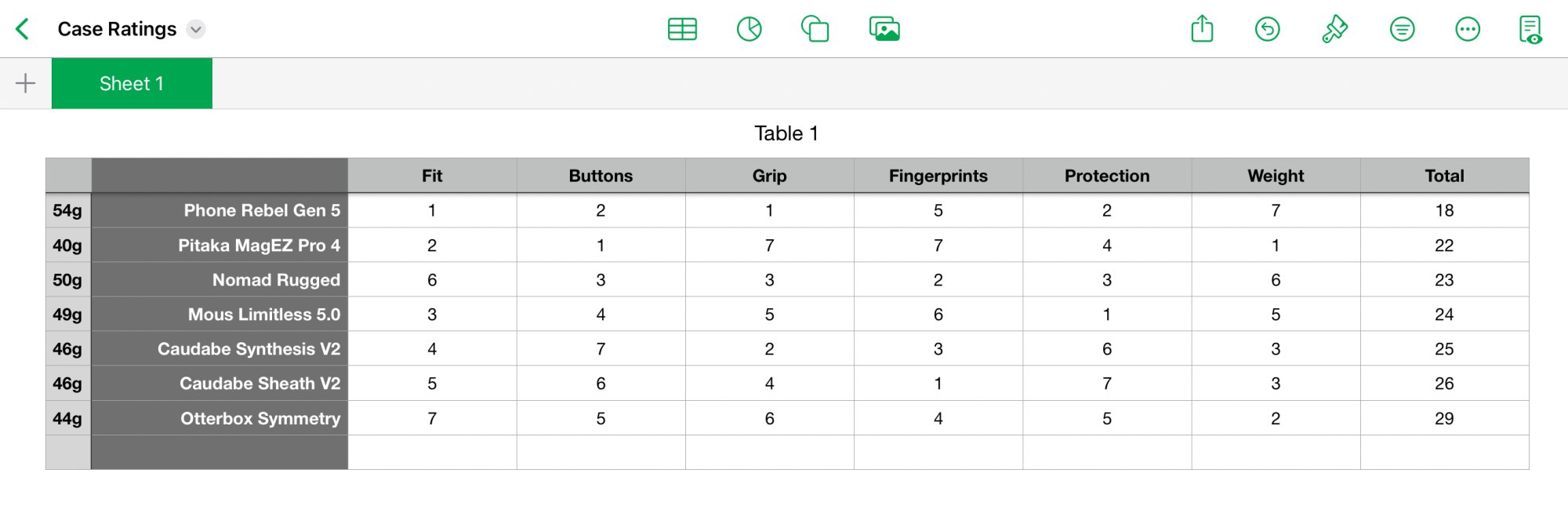Add a new sheet with plus button
1568x517 pixels.
coord(26,83)
